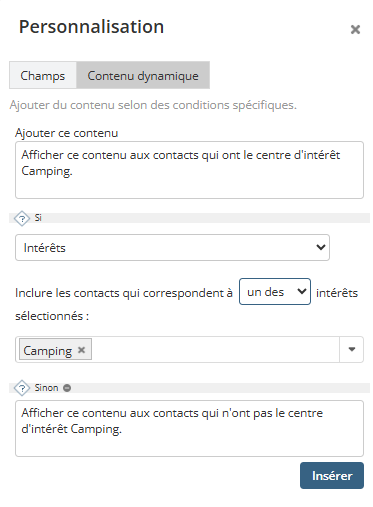Image resolution: width=373 pixels, height=507 pixels.
Task: Click the chevron of the "un des" select
Action: pos(302,291)
